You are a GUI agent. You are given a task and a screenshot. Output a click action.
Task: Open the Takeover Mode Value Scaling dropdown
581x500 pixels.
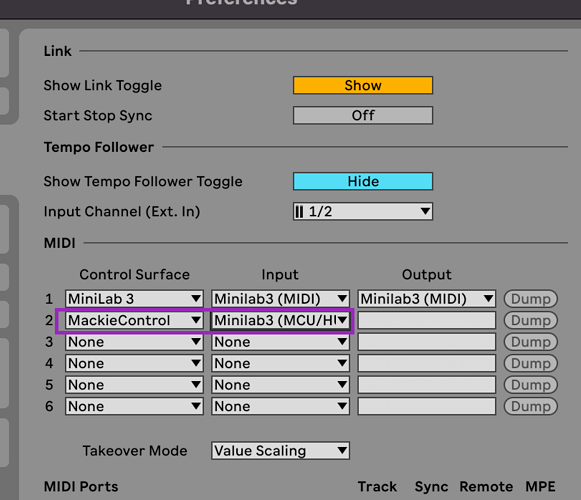(x=280, y=451)
